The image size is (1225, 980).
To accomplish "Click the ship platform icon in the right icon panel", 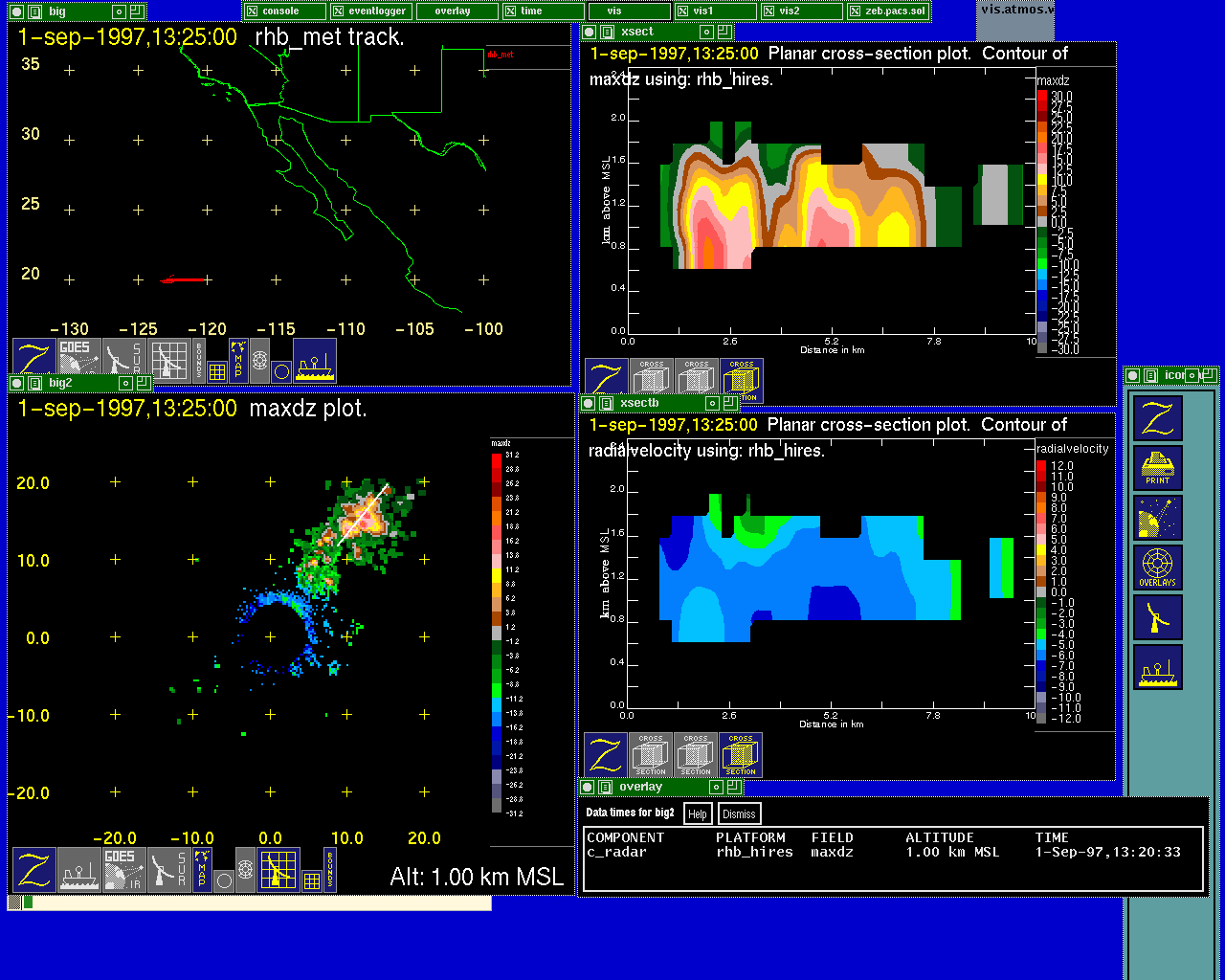I will click(1157, 667).
